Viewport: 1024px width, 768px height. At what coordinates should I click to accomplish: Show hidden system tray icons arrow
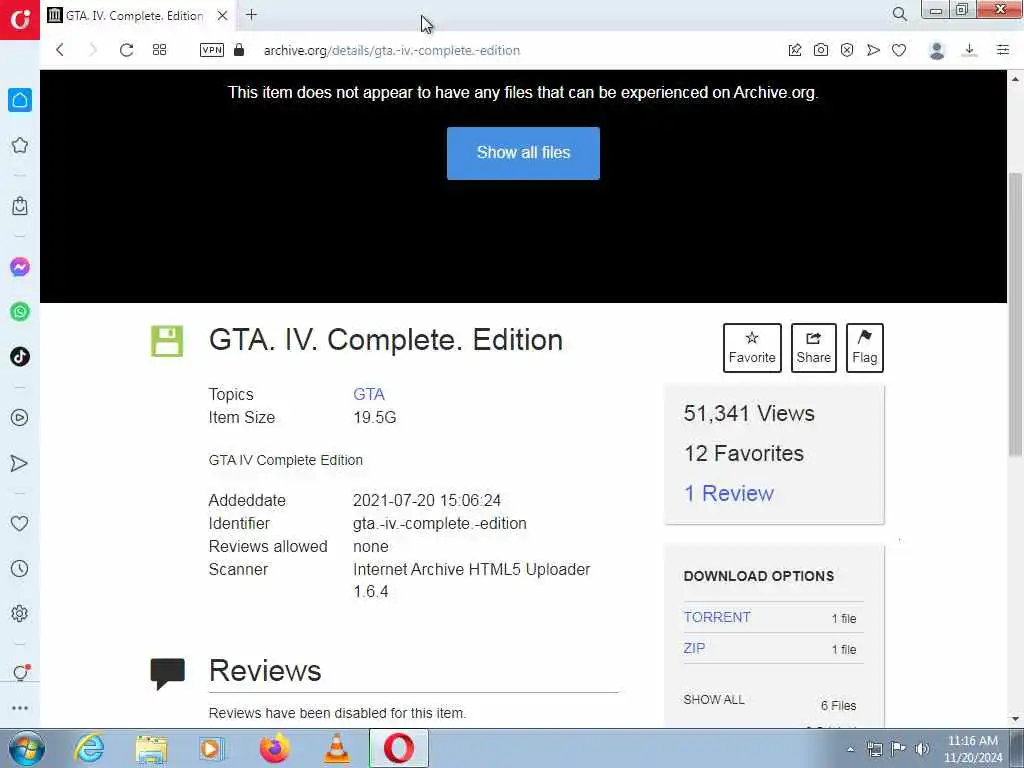[850, 749]
